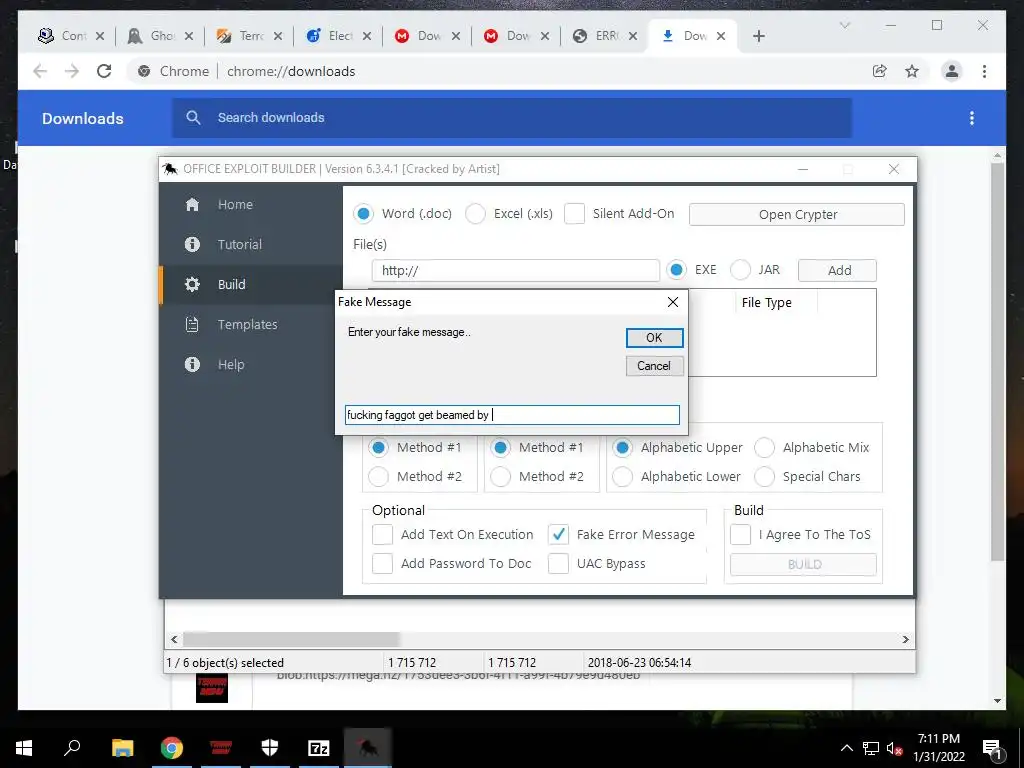Focus the Search downloads field
Viewport: 1024px width, 768px height.
pyautogui.click(x=512, y=118)
